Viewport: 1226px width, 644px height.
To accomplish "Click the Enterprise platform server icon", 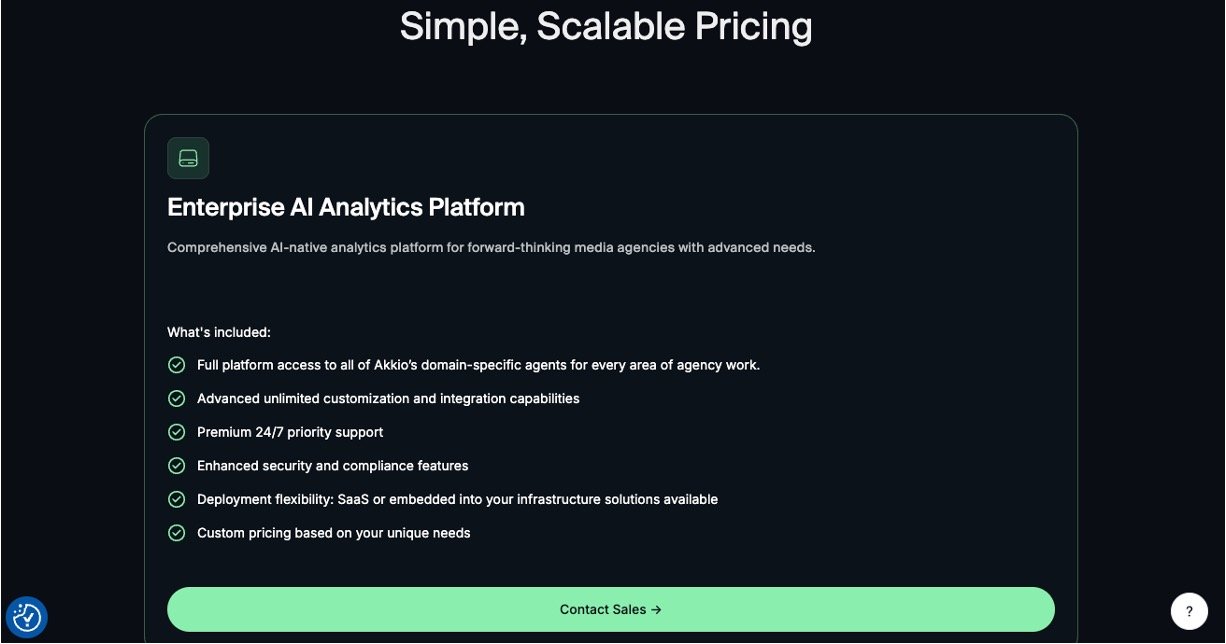I will coord(188,158).
